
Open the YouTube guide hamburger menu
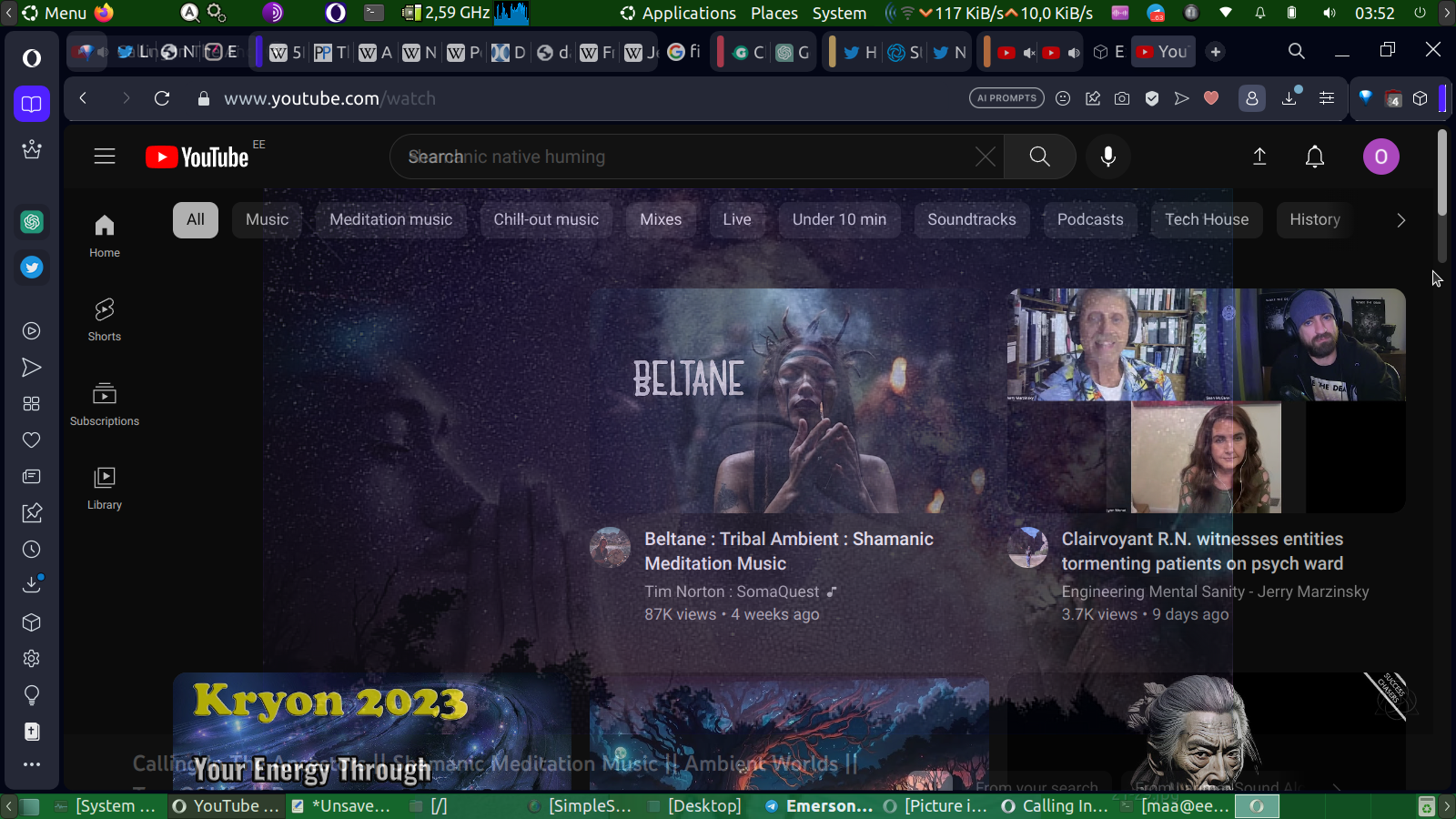[105, 157]
